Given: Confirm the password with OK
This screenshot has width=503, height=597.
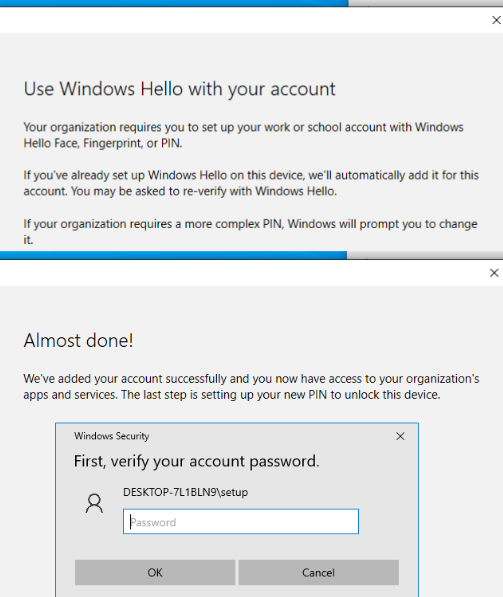Looking at the screenshot, I should 155,572.
